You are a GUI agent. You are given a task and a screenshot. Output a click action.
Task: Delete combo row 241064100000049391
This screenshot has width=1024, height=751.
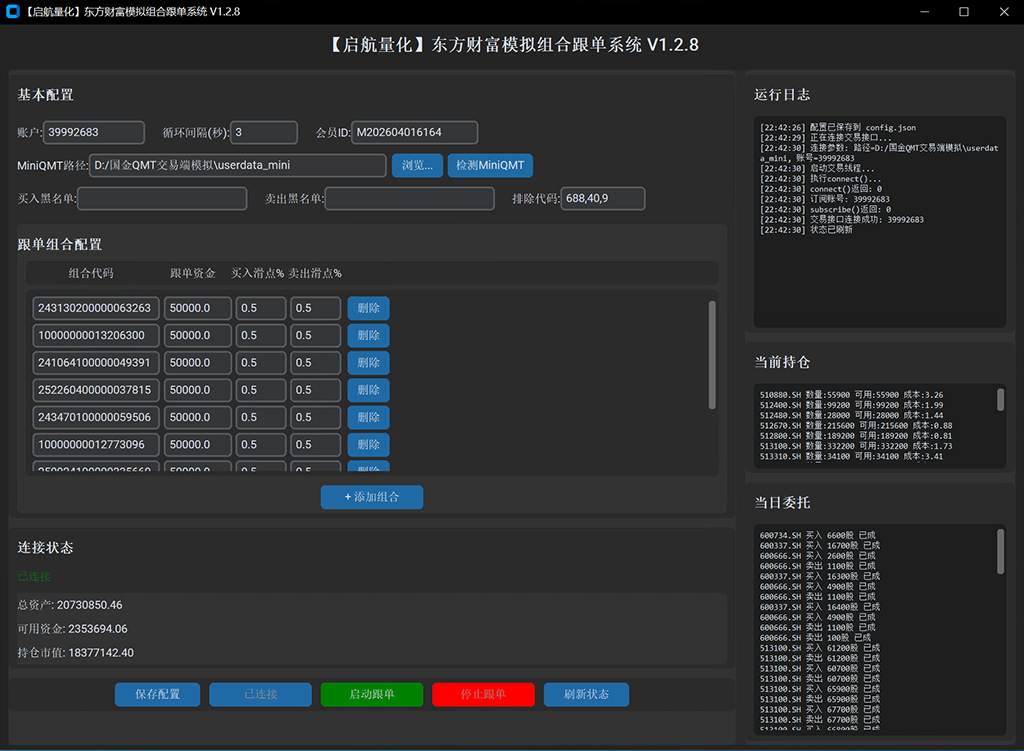(368, 363)
